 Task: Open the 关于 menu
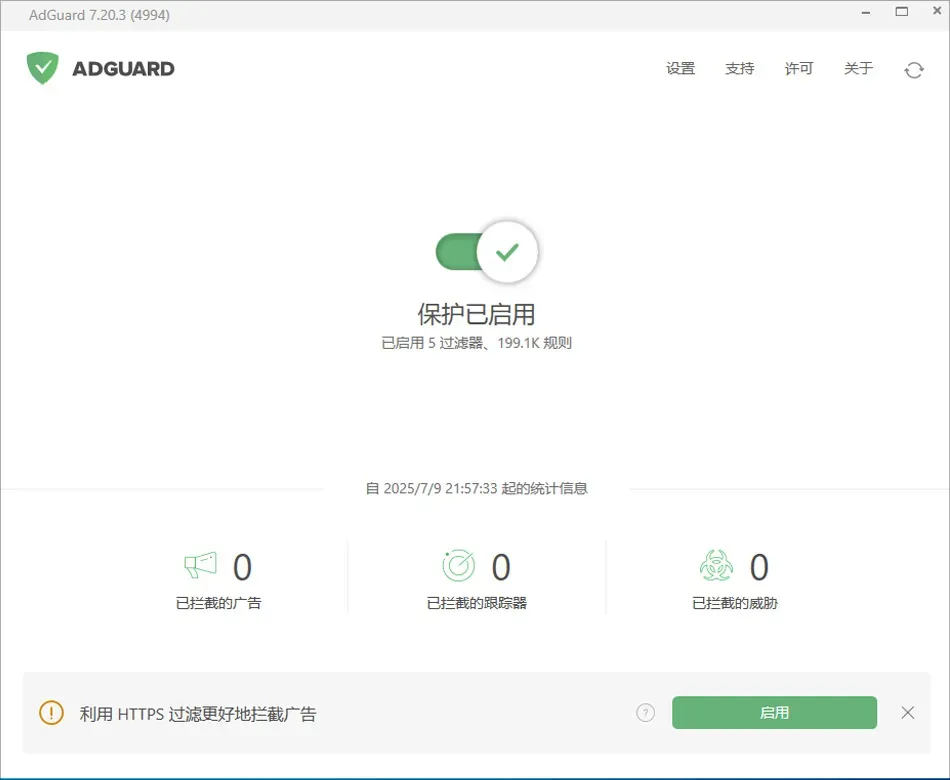pos(859,68)
